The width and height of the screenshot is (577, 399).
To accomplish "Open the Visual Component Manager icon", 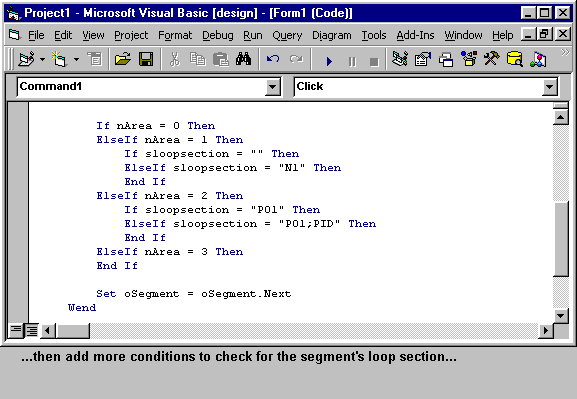I will tap(538, 59).
